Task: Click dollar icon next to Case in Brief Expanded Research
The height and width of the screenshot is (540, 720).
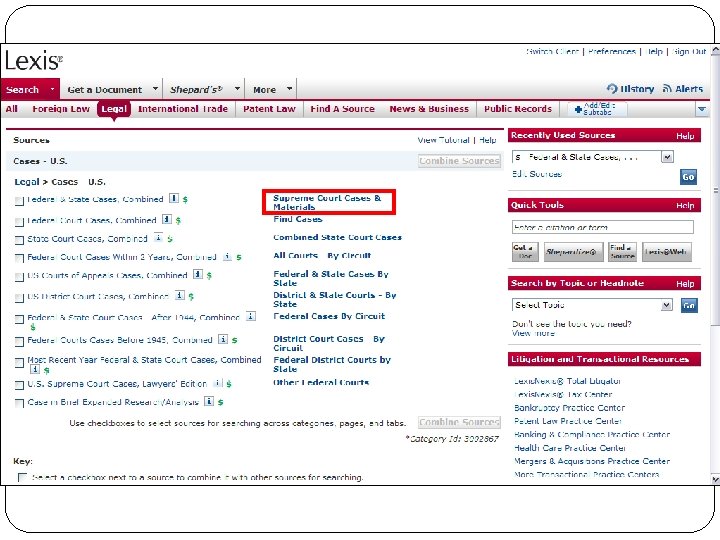Action: (x=220, y=402)
